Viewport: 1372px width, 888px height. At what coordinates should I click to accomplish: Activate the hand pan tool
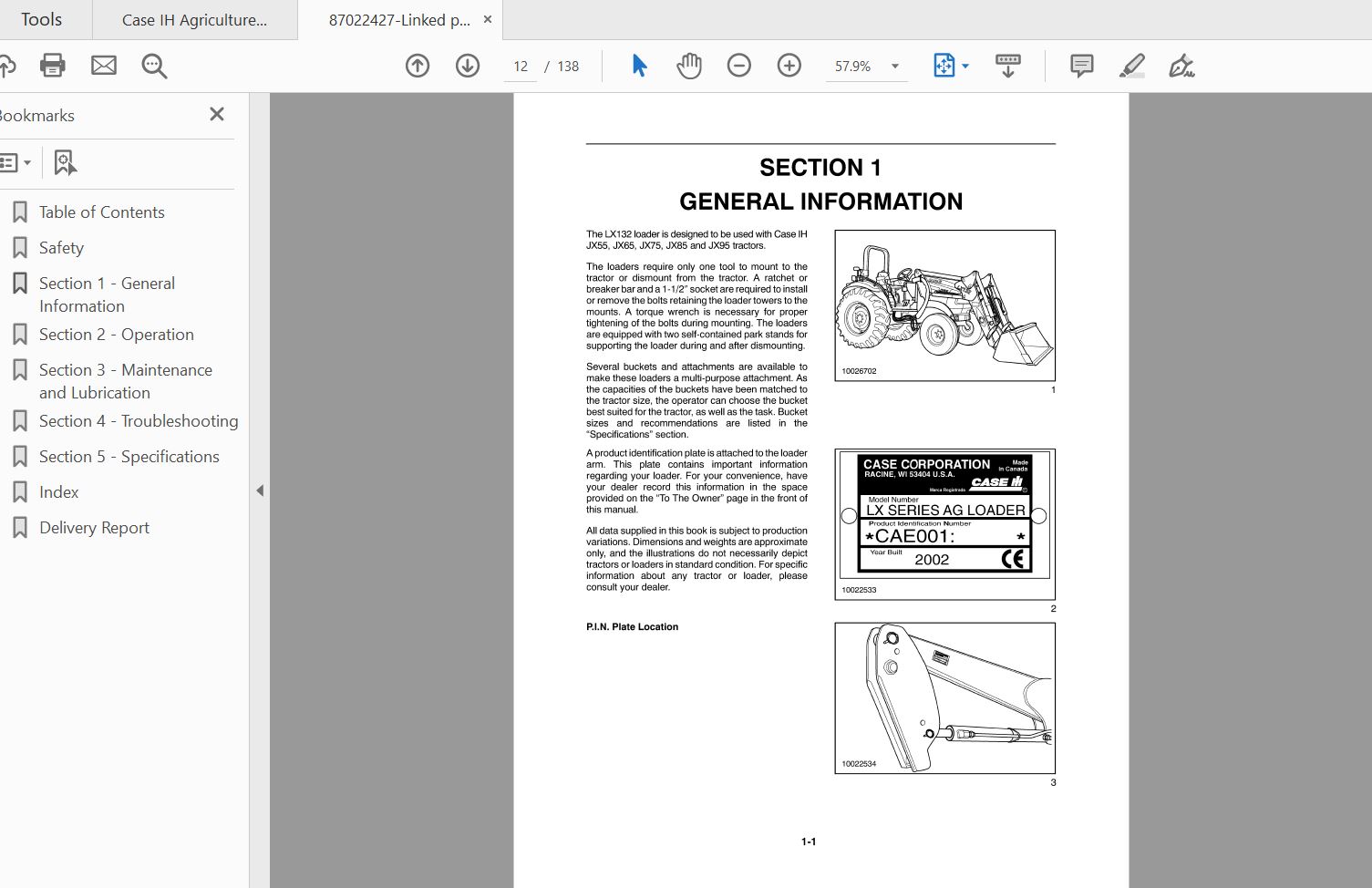[x=689, y=66]
